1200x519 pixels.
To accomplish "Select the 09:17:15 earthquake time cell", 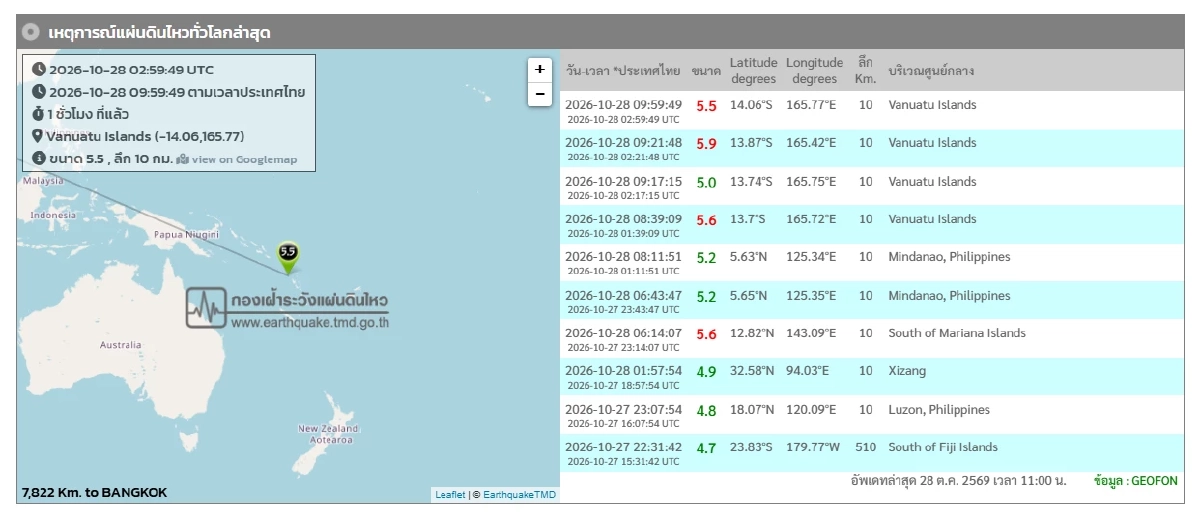I will (623, 187).
